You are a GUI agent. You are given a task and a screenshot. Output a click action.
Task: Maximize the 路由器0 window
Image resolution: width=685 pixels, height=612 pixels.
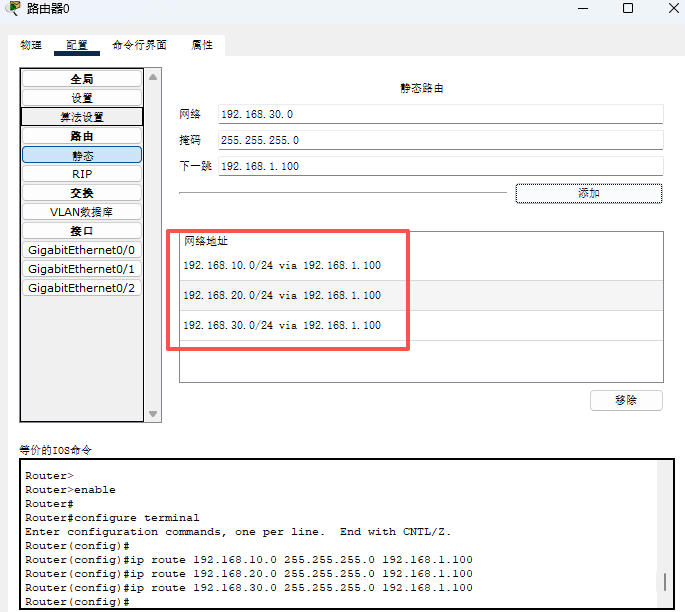click(x=628, y=9)
